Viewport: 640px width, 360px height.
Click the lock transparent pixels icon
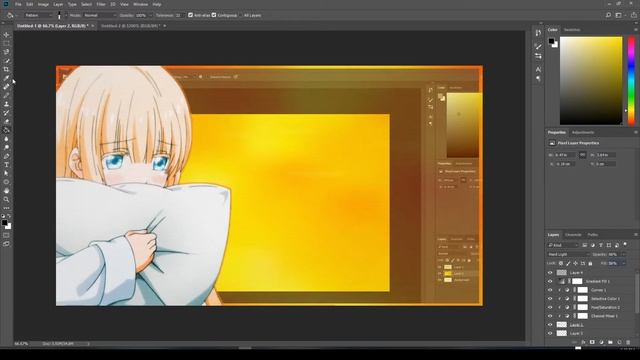[561, 264]
